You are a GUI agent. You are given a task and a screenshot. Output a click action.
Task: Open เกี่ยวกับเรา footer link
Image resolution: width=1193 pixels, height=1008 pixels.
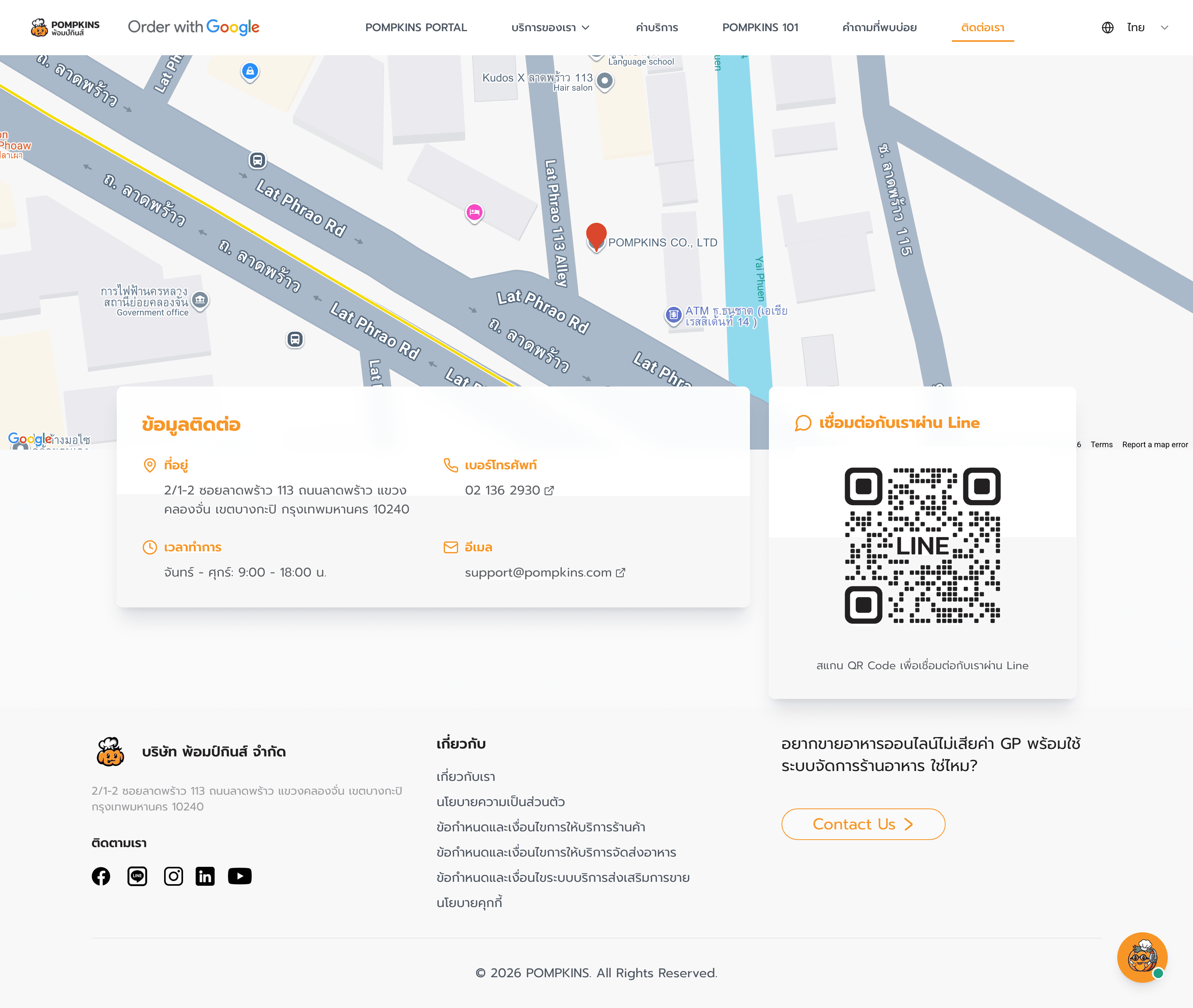point(466,777)
